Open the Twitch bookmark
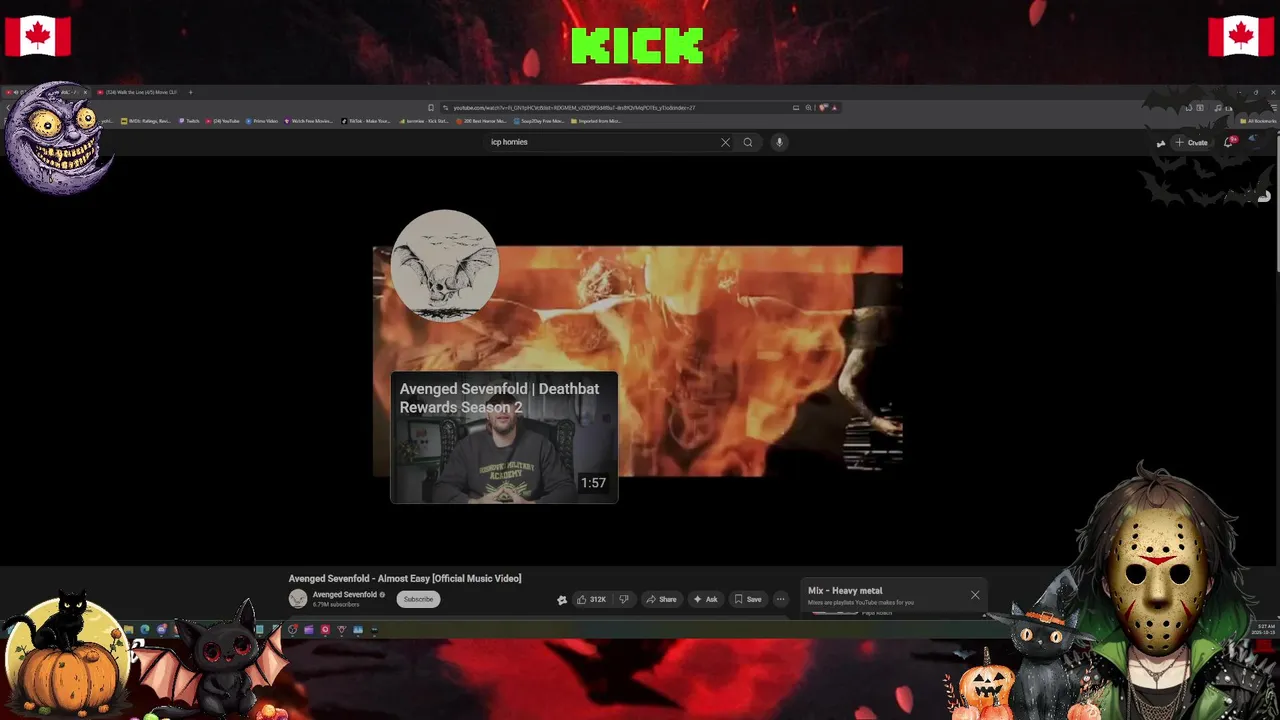 tap(189, 121)
